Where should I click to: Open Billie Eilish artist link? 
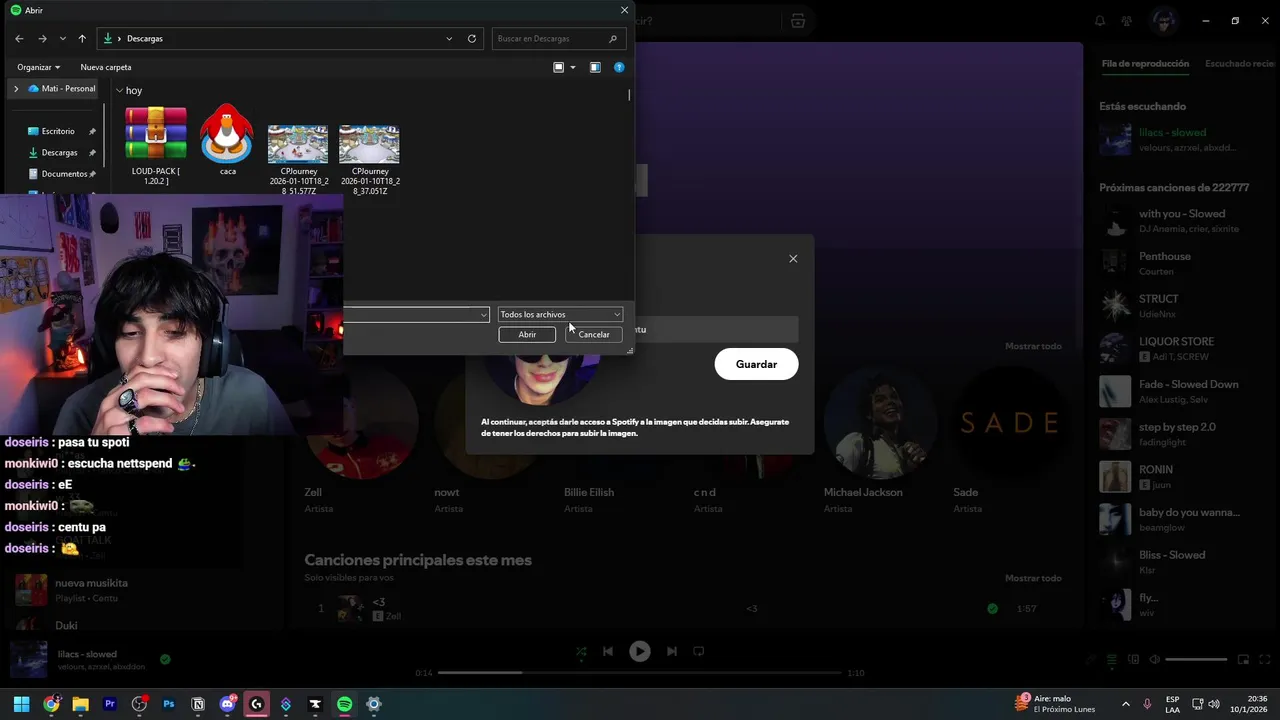[589, 492]
